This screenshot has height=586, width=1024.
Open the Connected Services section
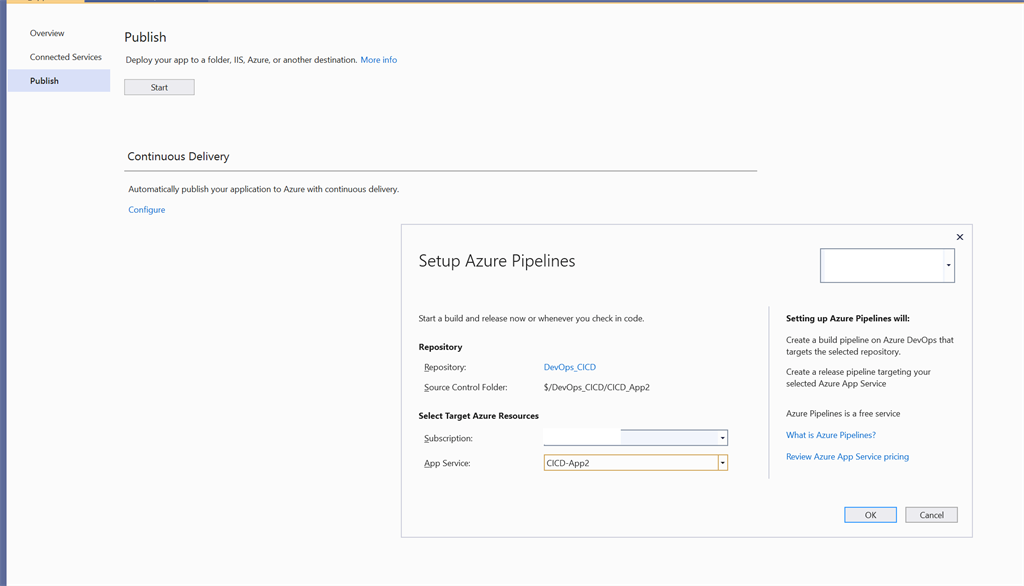pyautogui.click(x=64, y=57)
